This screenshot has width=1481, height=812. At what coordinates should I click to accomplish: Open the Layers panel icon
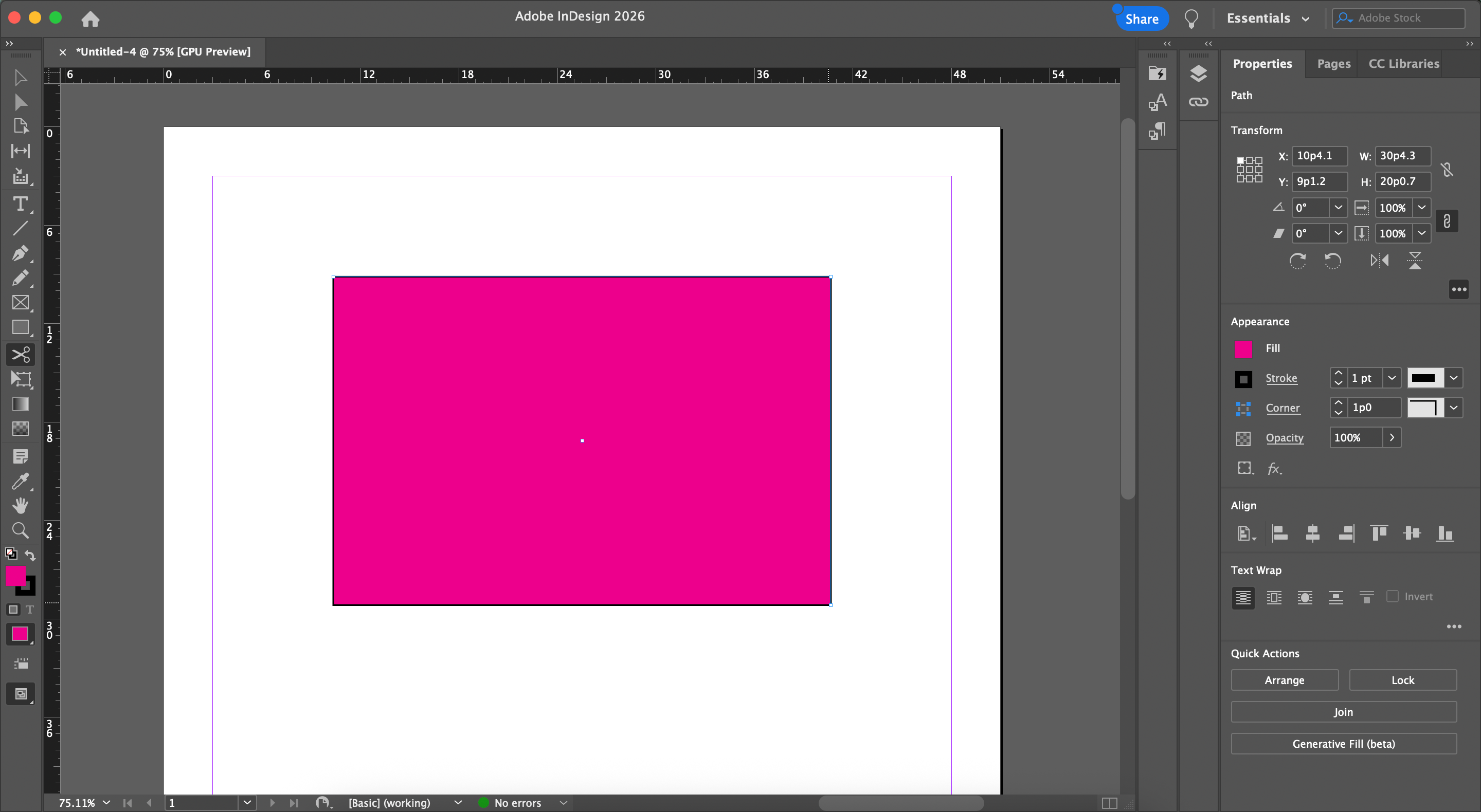point(1198,73)
